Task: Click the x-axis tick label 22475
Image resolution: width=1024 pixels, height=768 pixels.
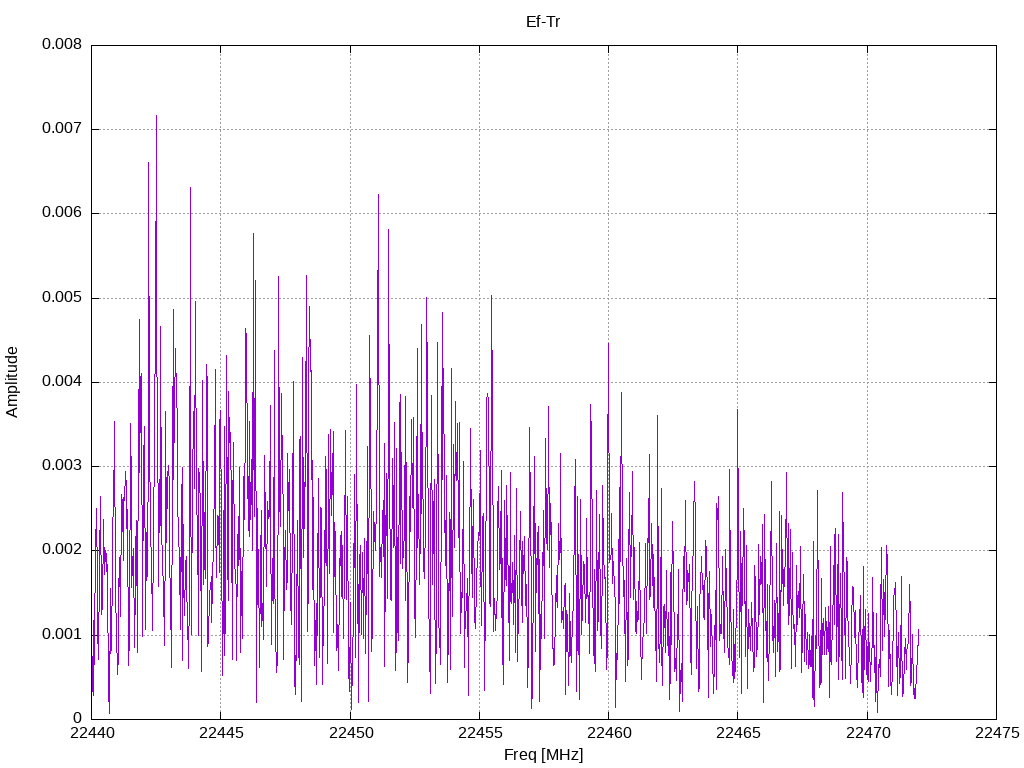Action: point(997,733)
